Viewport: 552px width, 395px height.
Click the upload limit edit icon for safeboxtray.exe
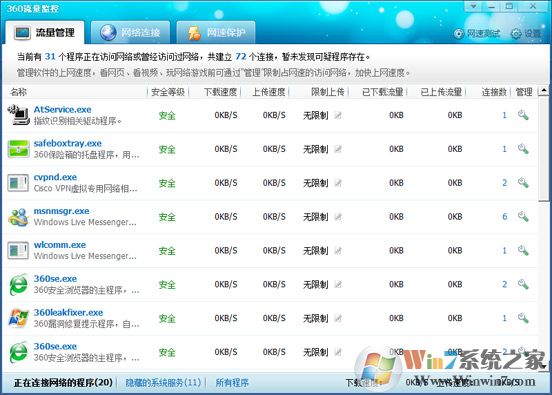[x=338, y=149]
